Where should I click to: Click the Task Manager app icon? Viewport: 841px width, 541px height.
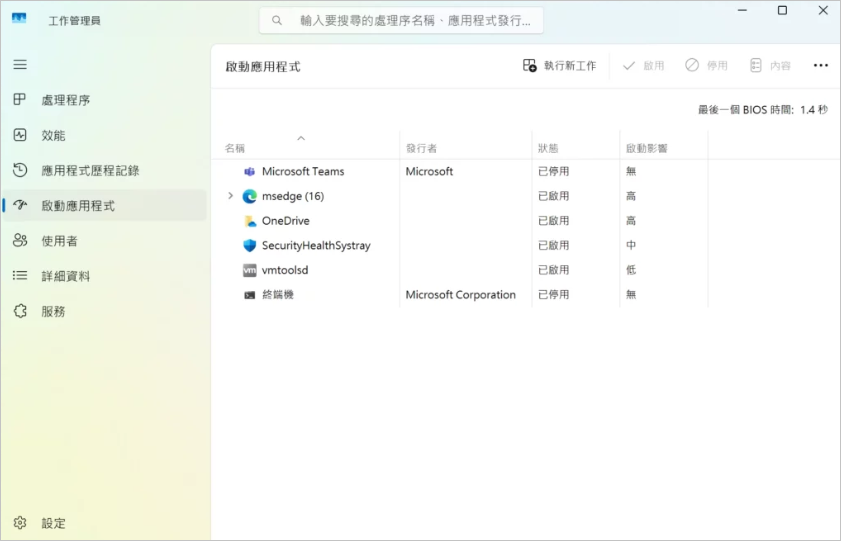click(19, 19)
